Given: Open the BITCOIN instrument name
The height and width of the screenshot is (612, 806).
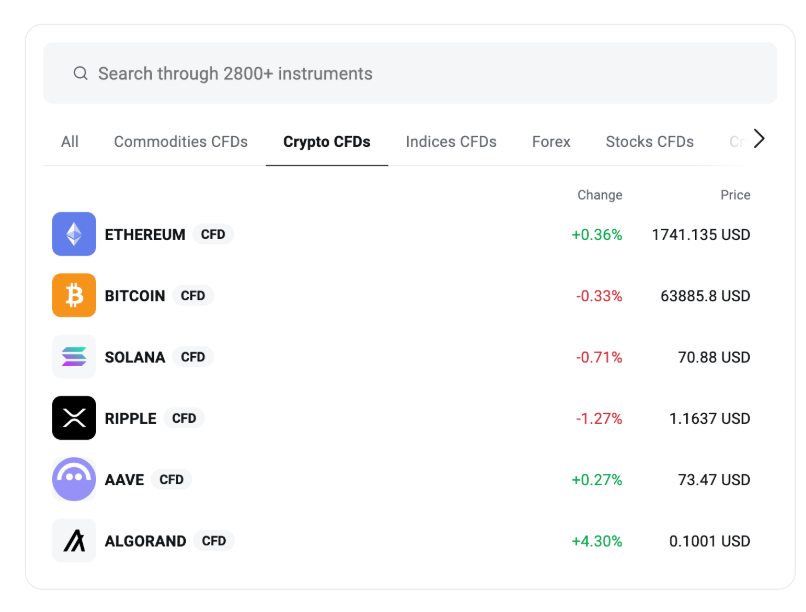Looking at the screenshot, I should [x=135, y=295].
